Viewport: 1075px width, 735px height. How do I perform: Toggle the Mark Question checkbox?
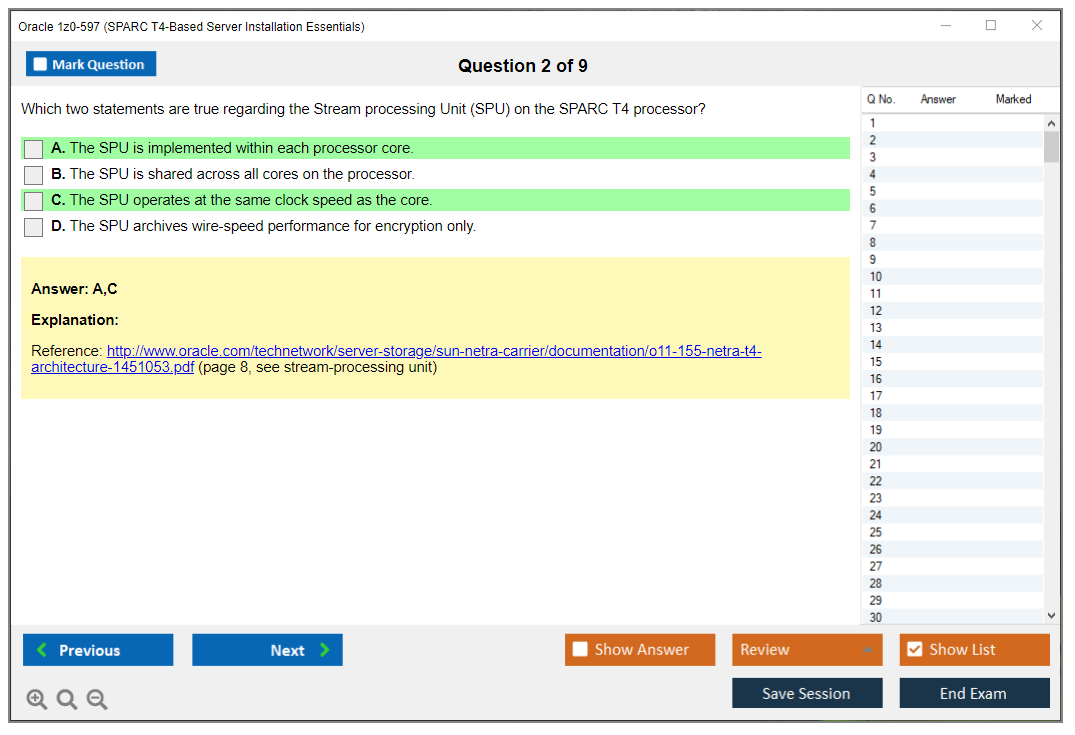pos(39,63)
